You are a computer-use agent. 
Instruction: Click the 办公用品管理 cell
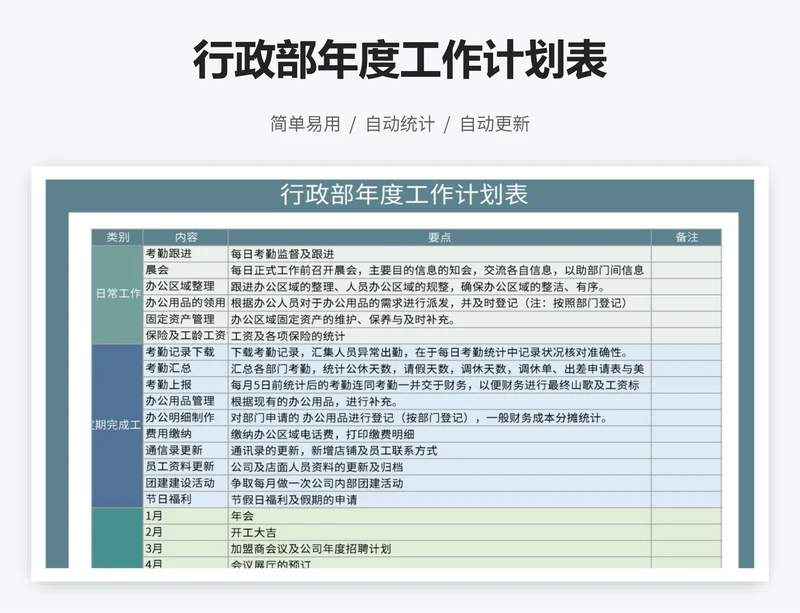coord(186,401)
